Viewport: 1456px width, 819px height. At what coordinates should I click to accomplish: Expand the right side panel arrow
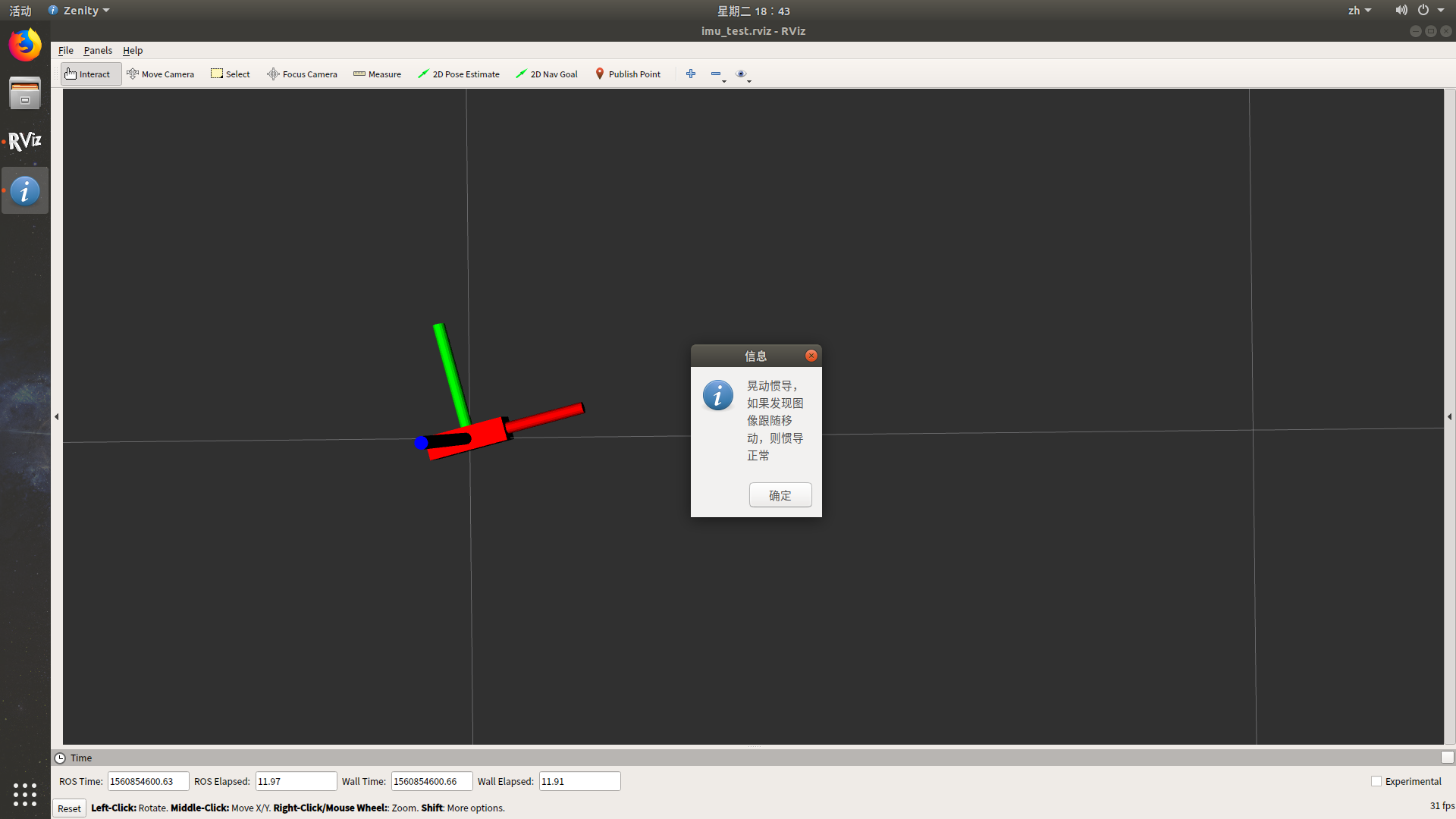point(1449,416)
